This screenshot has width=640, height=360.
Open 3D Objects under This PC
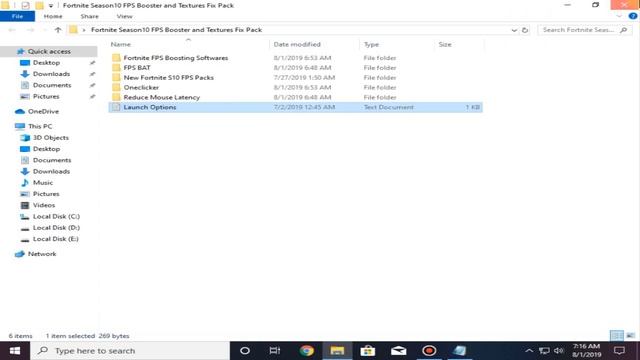coord(51,138)
